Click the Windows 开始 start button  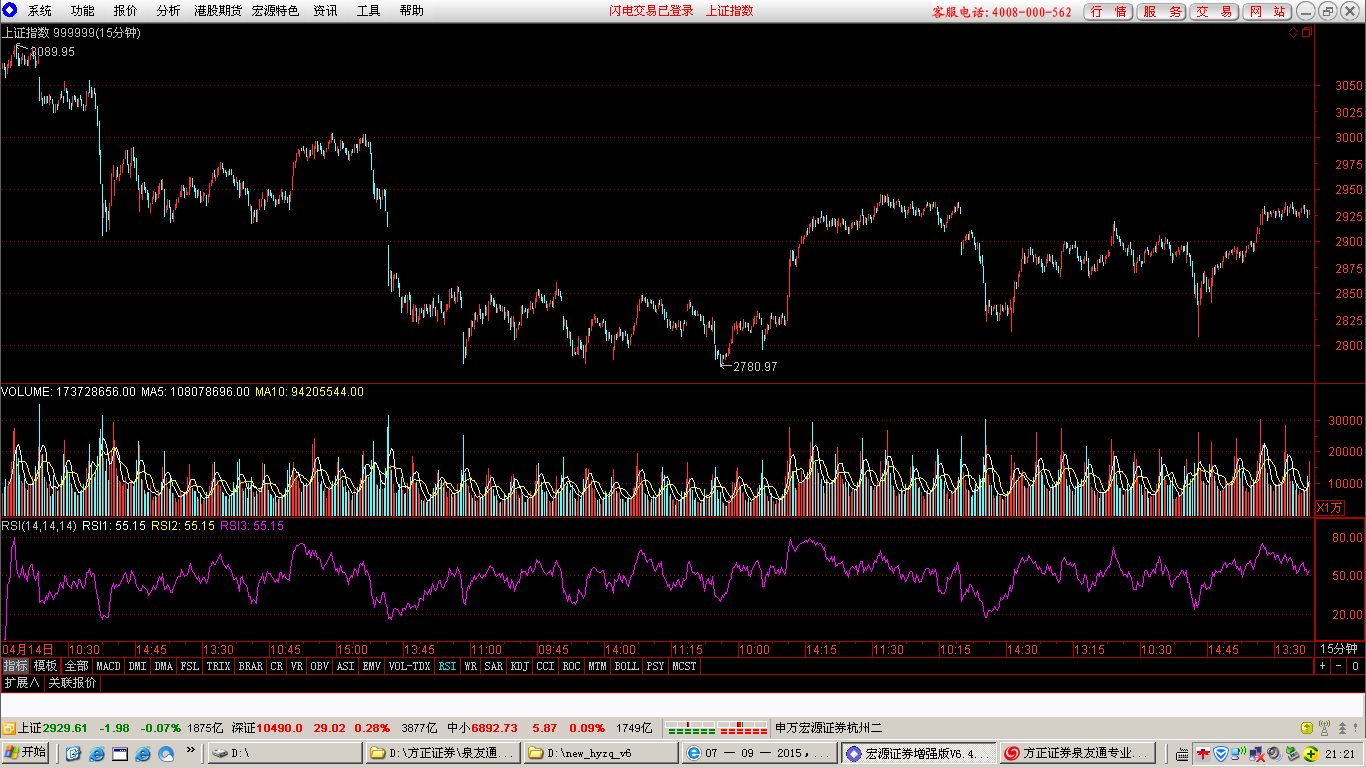coord(25,753)
